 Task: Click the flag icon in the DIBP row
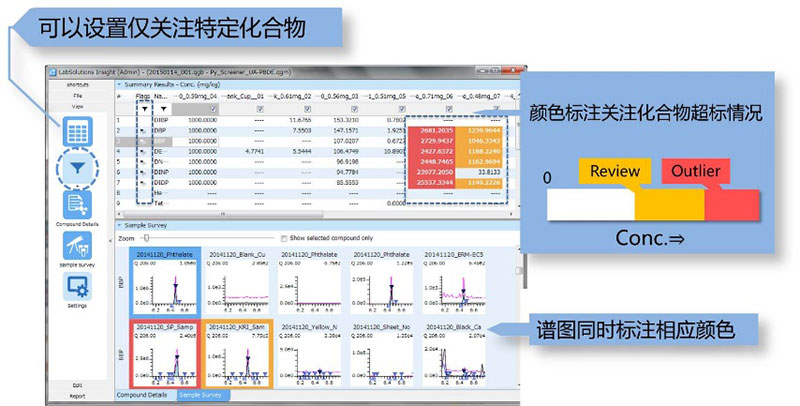[x=142, y=119]
